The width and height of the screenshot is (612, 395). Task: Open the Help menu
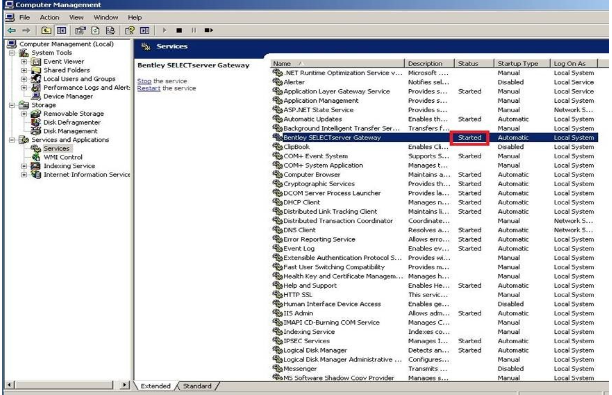pyautogui.click(x=135, y=18)
